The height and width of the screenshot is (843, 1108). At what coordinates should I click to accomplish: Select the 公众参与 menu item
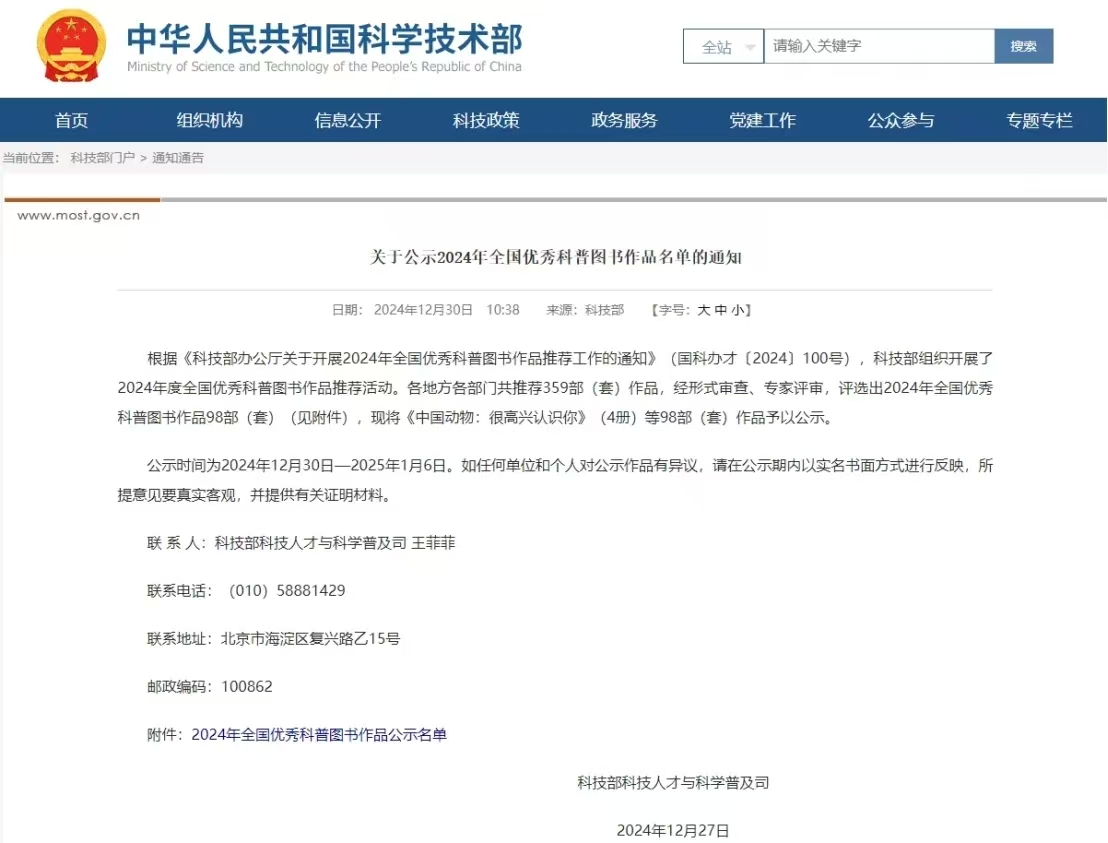point(900,121)
